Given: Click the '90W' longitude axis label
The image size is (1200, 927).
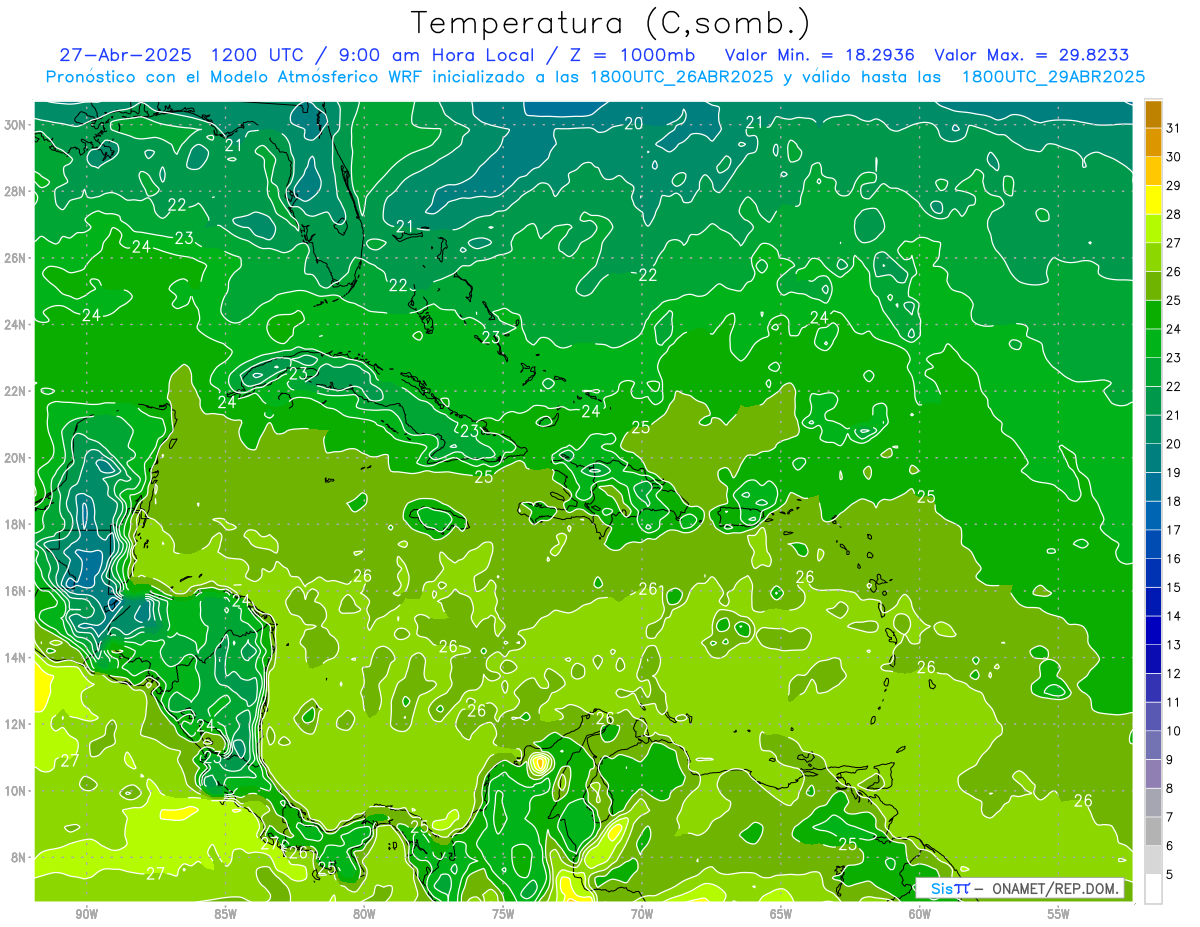Looking at the screenshot, I should [x=86, y=914].
